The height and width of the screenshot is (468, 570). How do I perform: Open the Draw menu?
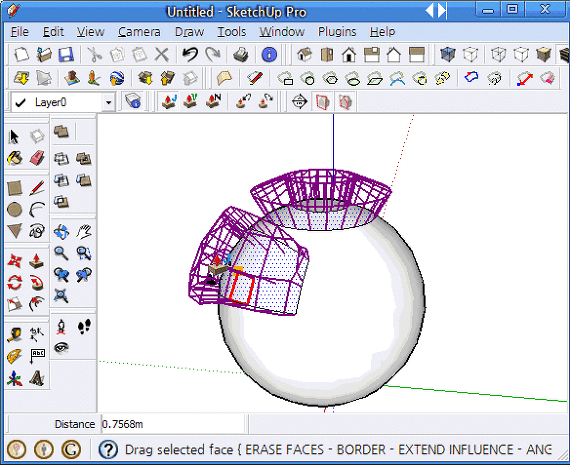[189, 32]
